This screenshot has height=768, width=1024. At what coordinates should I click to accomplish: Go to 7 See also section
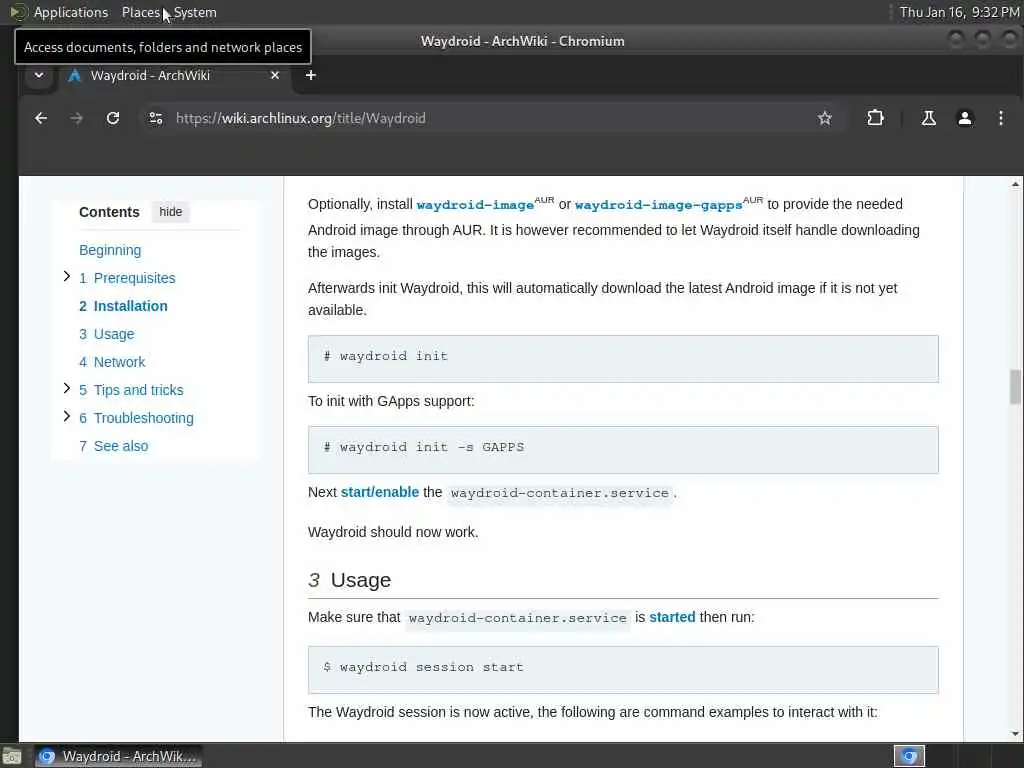(x=114, y=447)
